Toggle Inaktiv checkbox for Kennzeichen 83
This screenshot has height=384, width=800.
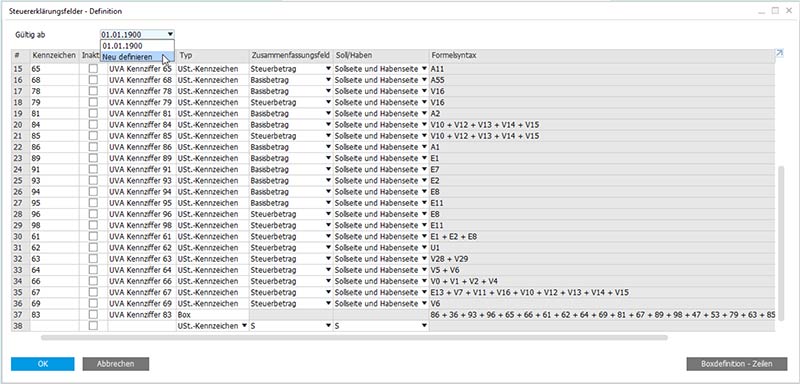coord(93,315)
